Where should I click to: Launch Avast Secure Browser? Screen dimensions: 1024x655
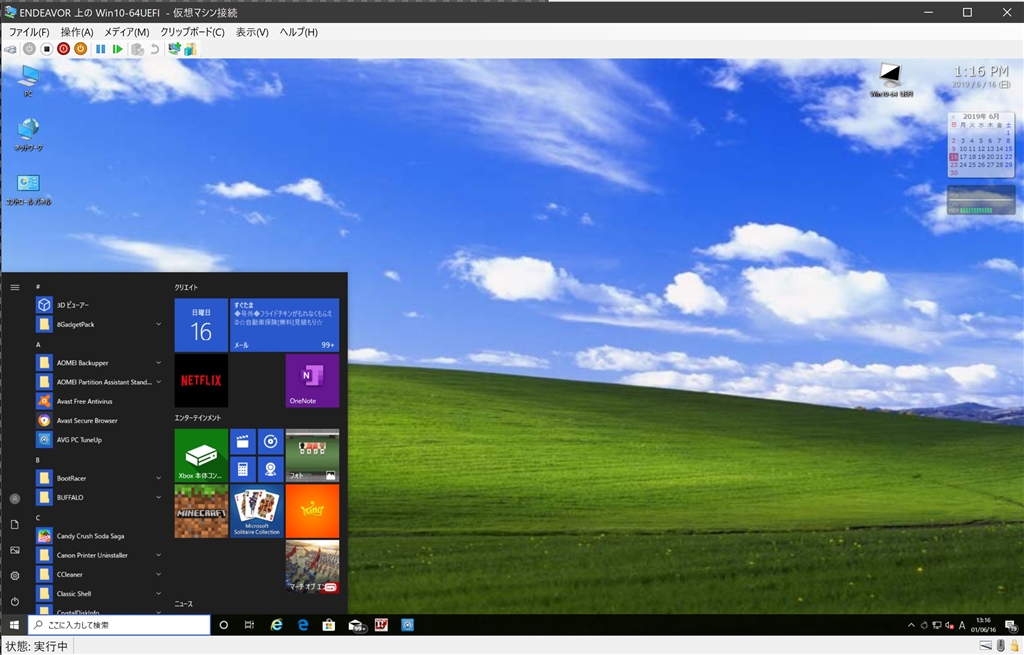[x=99, y=421]
